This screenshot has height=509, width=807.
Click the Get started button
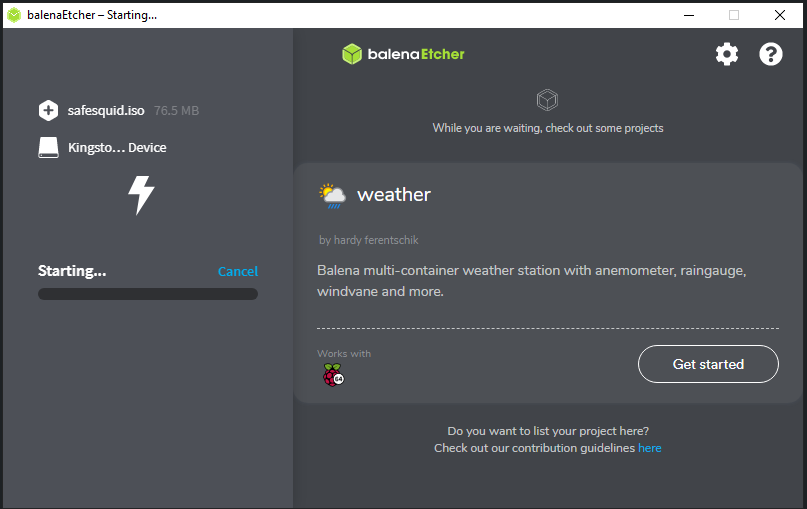[x=708, y=364]
